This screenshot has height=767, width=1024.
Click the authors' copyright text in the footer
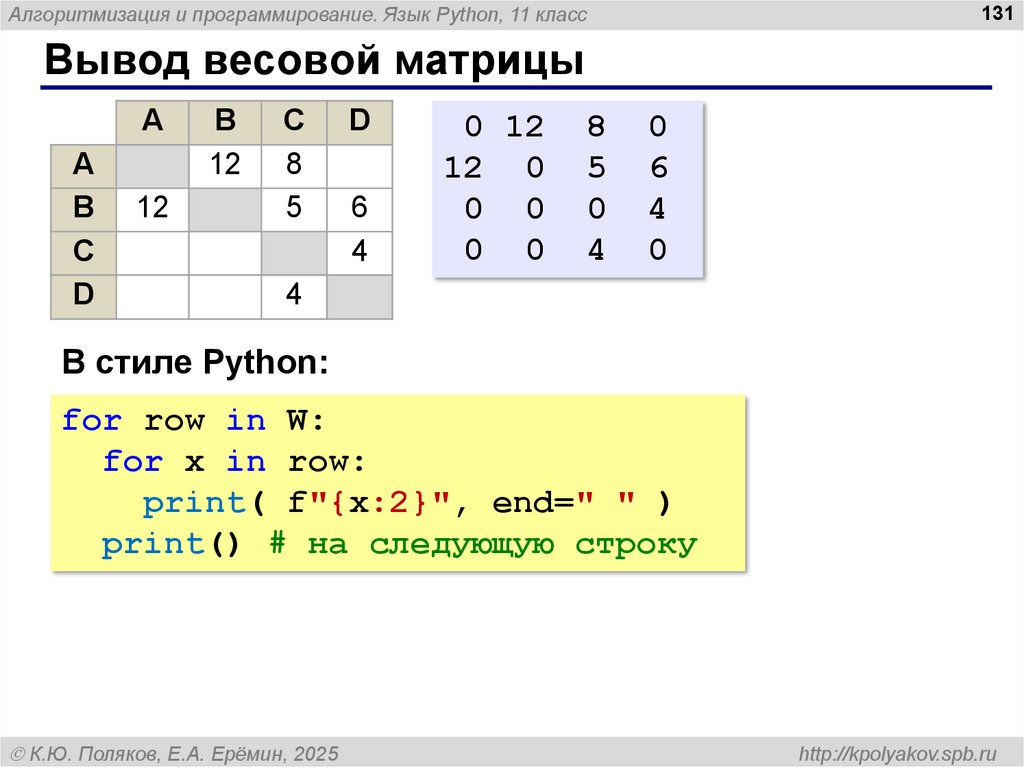coord(175,752)
